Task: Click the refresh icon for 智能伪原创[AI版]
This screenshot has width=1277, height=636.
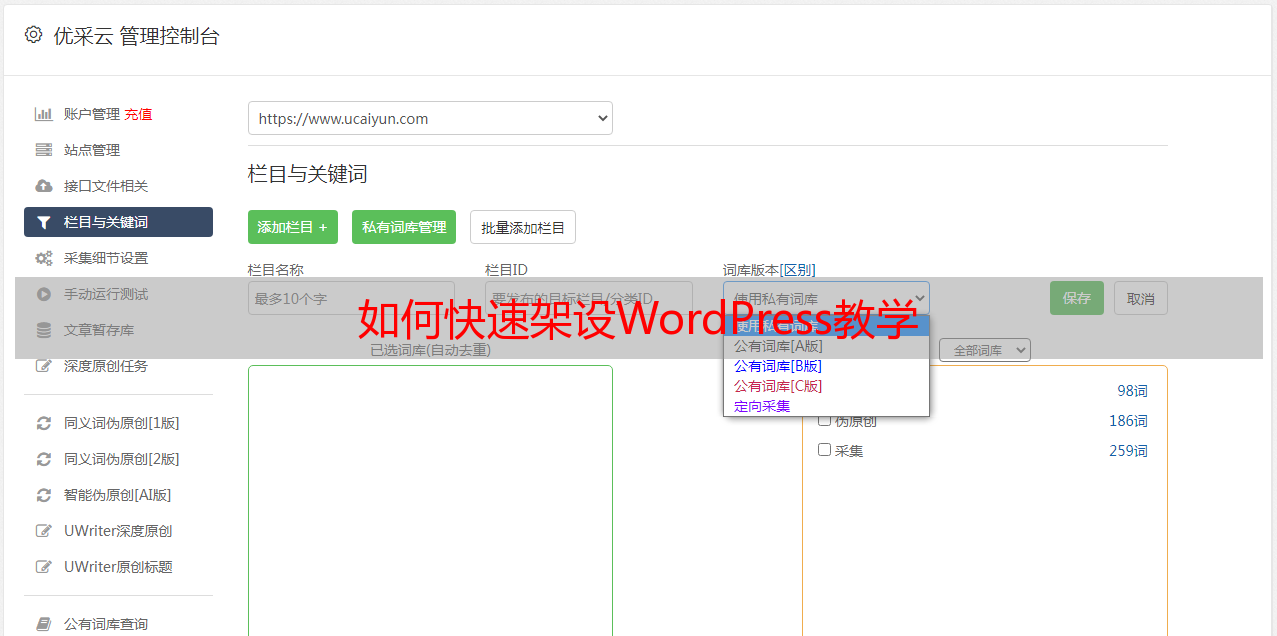Action: (x=44, y=495)
